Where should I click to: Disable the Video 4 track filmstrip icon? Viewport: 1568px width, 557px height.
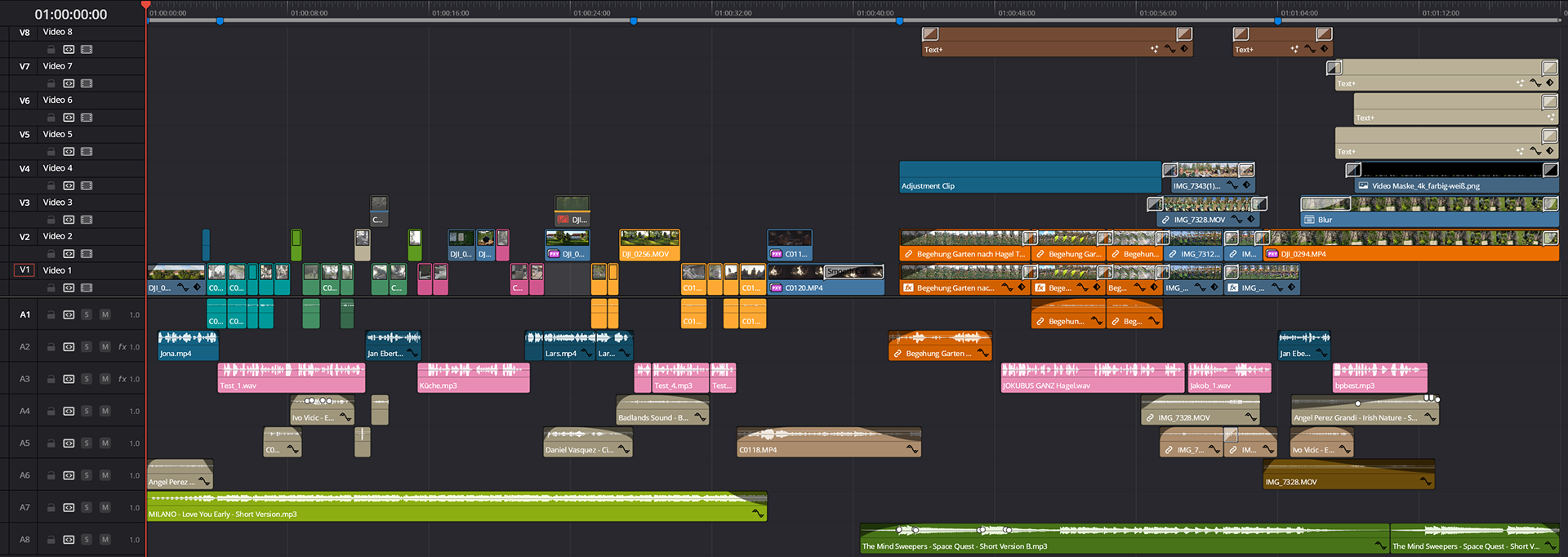[x=87, y=185]
